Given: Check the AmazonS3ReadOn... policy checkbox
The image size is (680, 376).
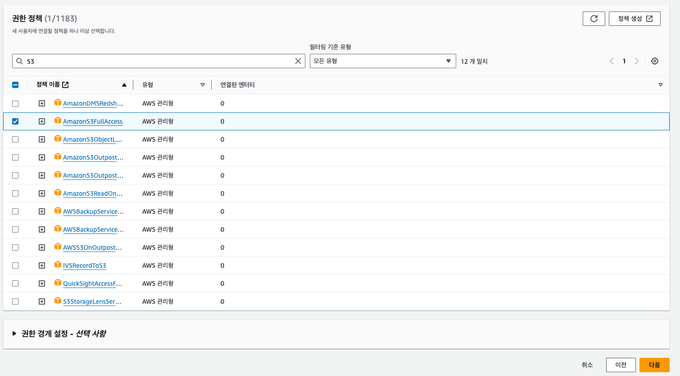Looking at the screenshot, I should (15, 193).
